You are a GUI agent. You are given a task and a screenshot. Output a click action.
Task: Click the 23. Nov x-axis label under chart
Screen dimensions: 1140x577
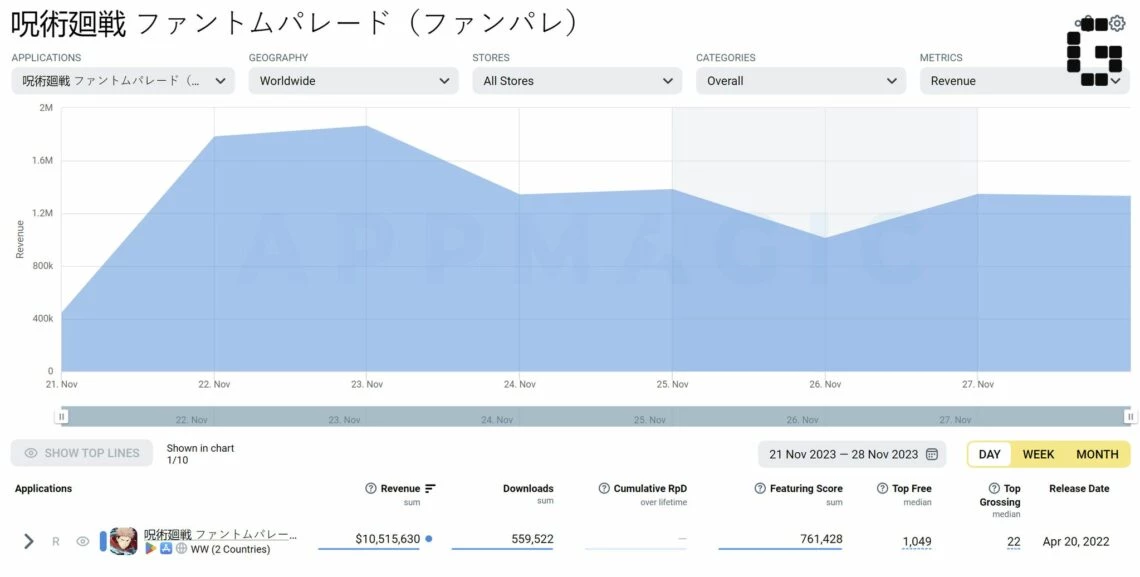(x=366, y=384)
